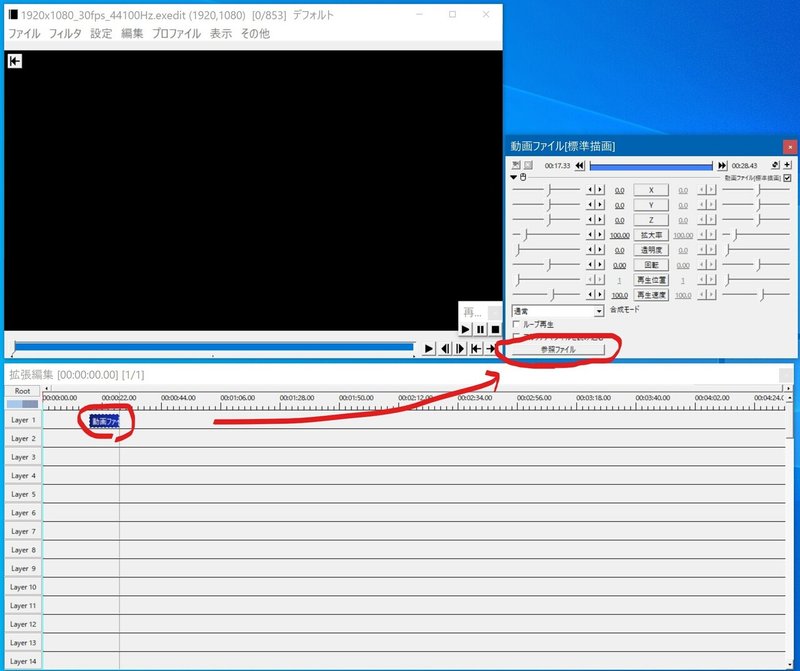The width and height of the screenshot is (800, 671).
Task: Decrease 拡大率 with the left-side left arrow
Action: [x=590, y=235]
